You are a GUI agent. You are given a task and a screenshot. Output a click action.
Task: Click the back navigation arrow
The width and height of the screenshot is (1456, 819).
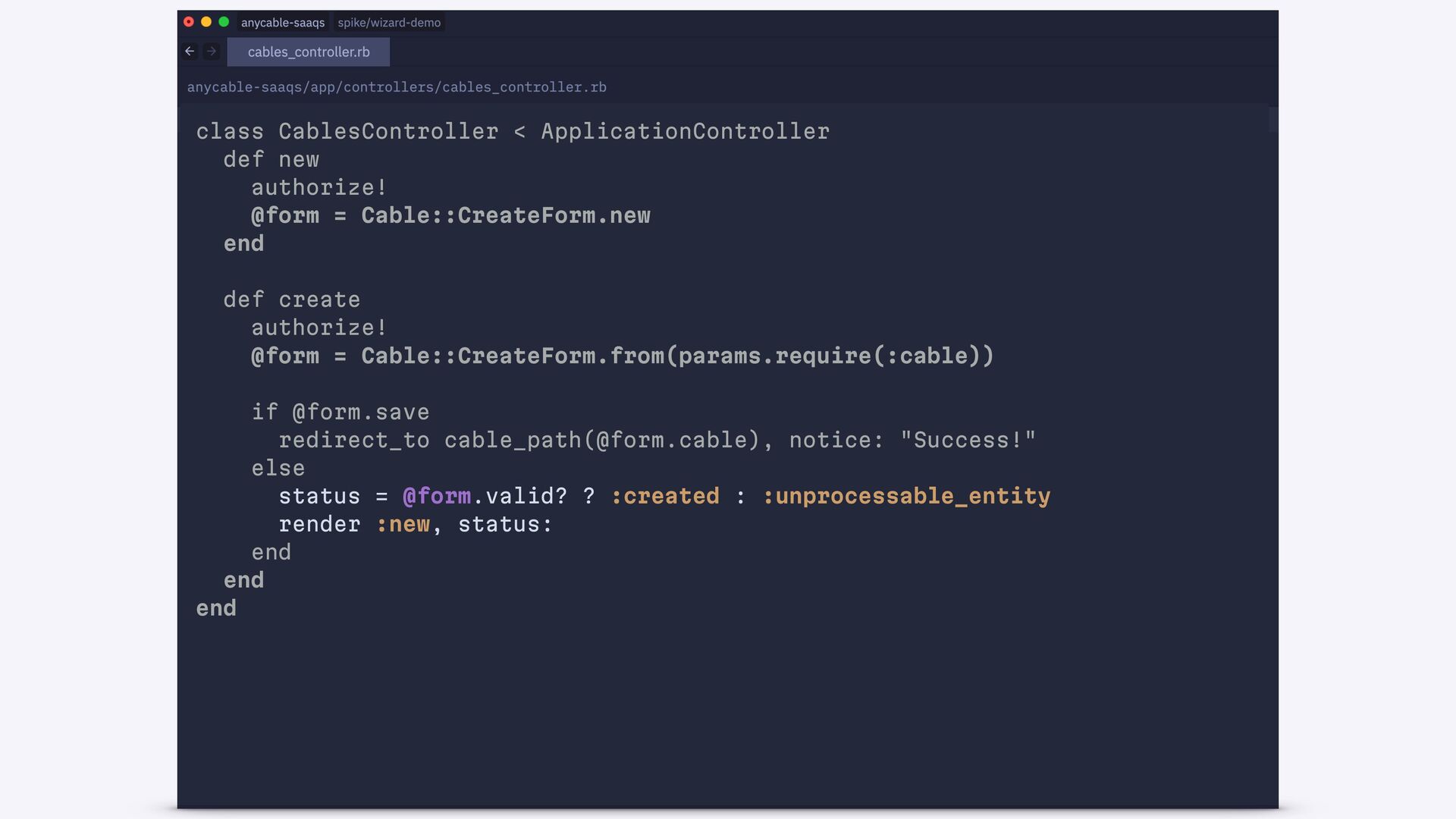click(x=190, y=52)
